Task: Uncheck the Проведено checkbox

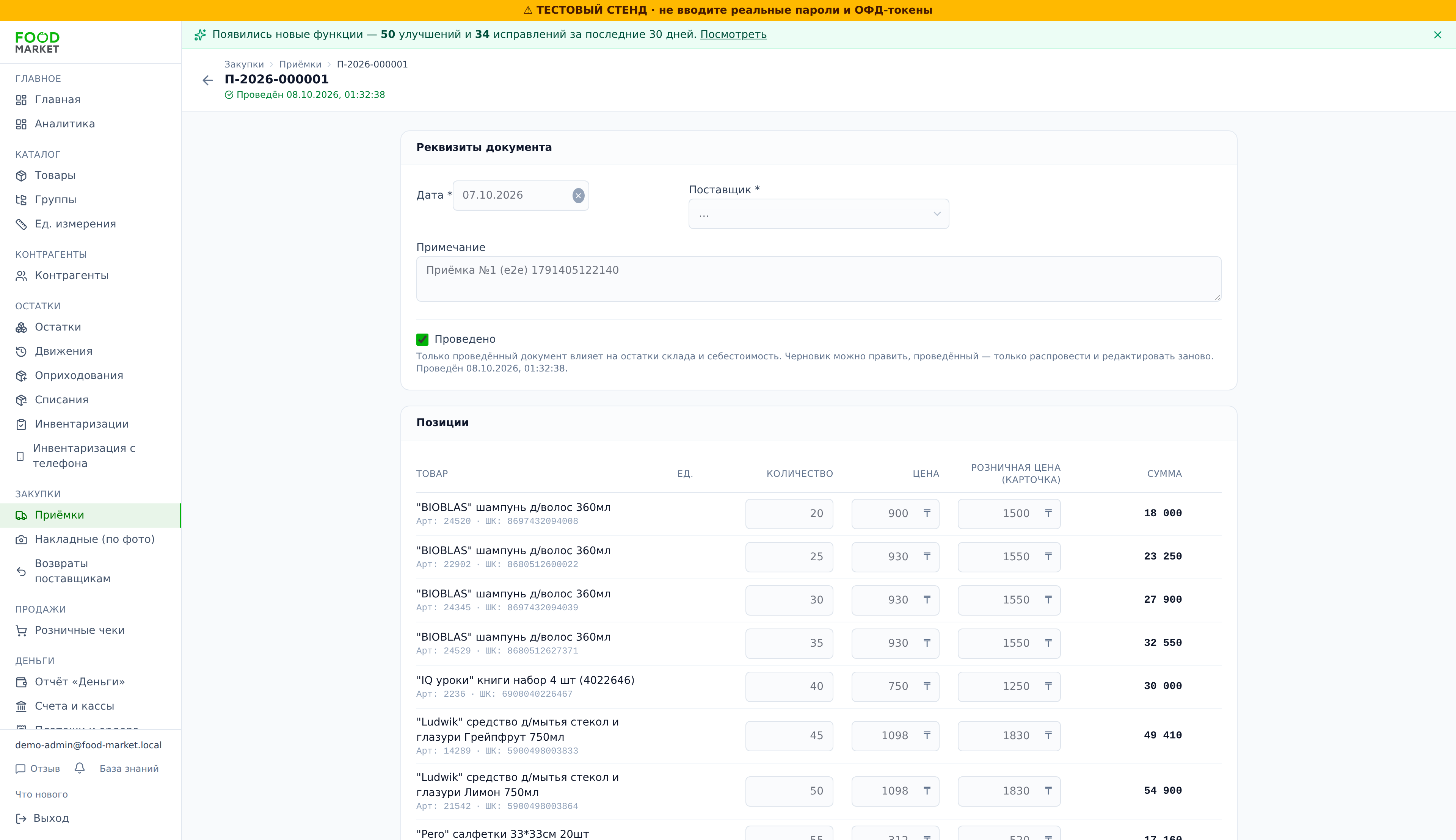Action: pyautogui.click(x=422, y=339)
